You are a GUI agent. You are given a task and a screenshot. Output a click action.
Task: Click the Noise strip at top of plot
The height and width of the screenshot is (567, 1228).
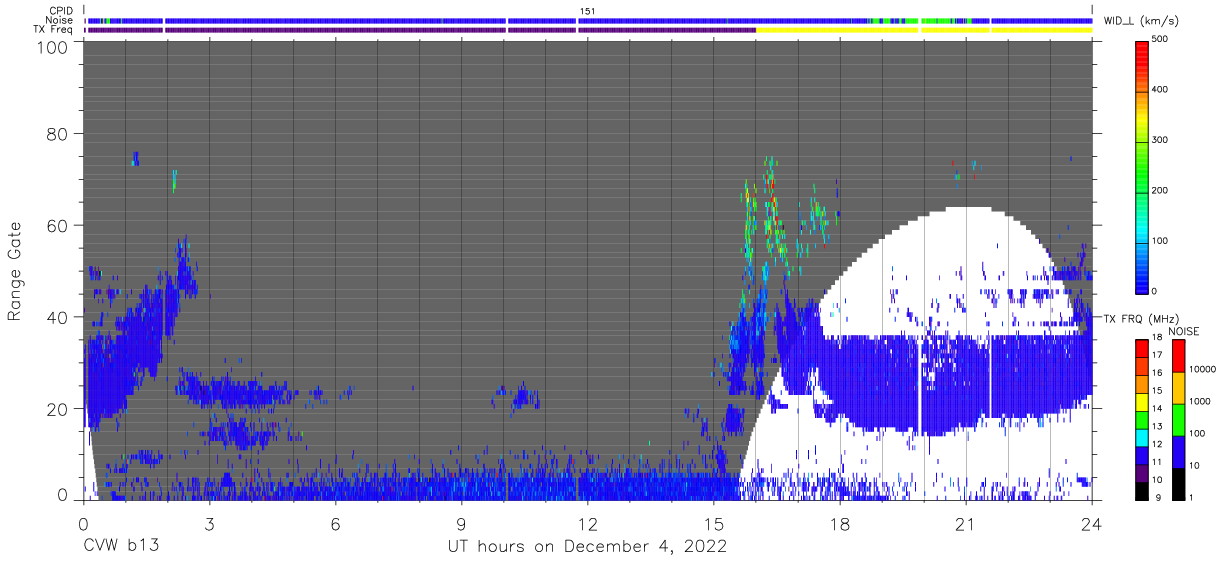pyautogui.click(x=589, y=20)
